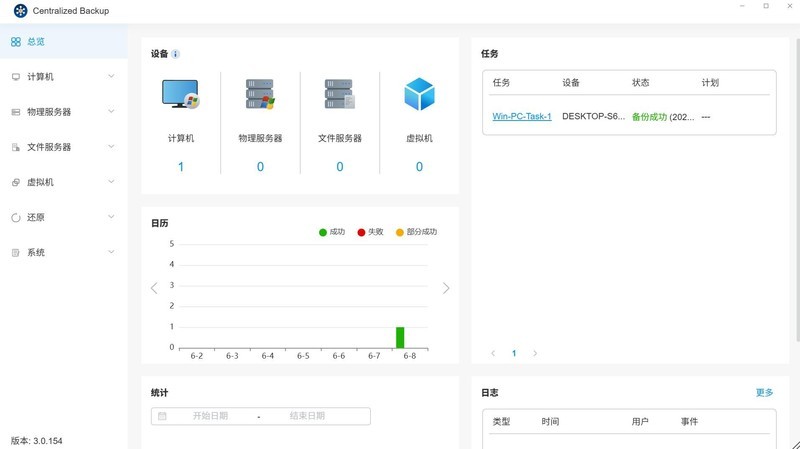This screenshot has height=449, width=800.
Task: Click the virtual machine count 0
Action: (x=419, y=167)
